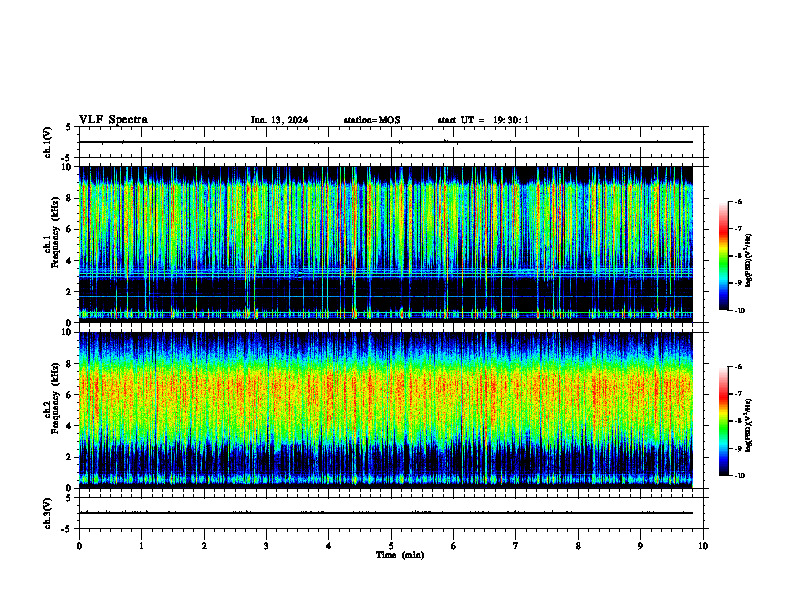Click the log(PSD) label next to ch.1 colorbar
The width and height of the screenshot is (792, 612).
click(749, 261)
